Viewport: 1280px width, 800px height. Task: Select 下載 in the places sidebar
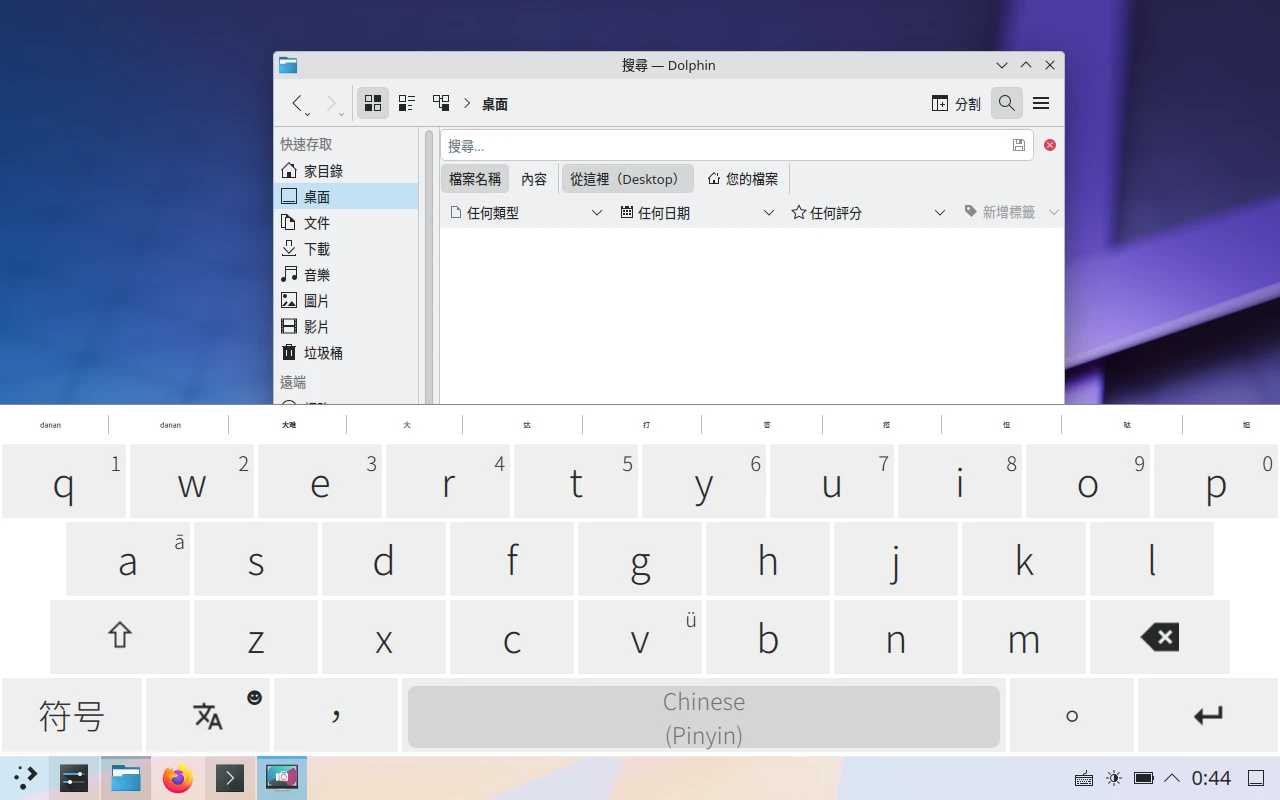(x=317, y=249)
